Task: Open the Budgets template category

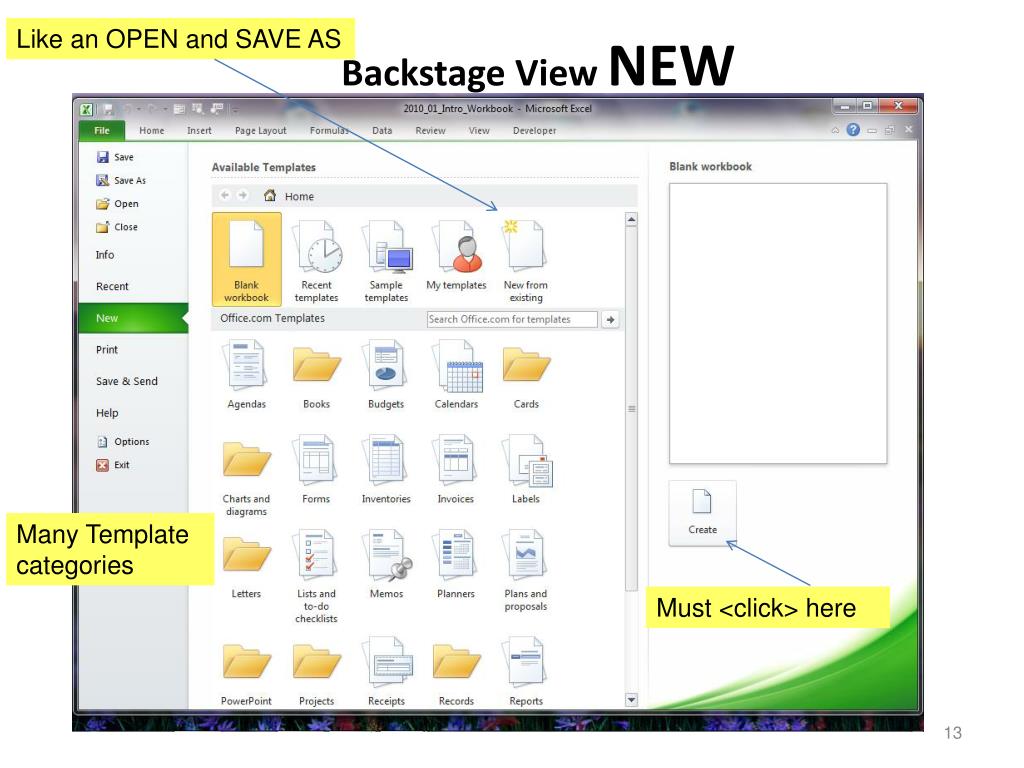Action: point(386,374)
